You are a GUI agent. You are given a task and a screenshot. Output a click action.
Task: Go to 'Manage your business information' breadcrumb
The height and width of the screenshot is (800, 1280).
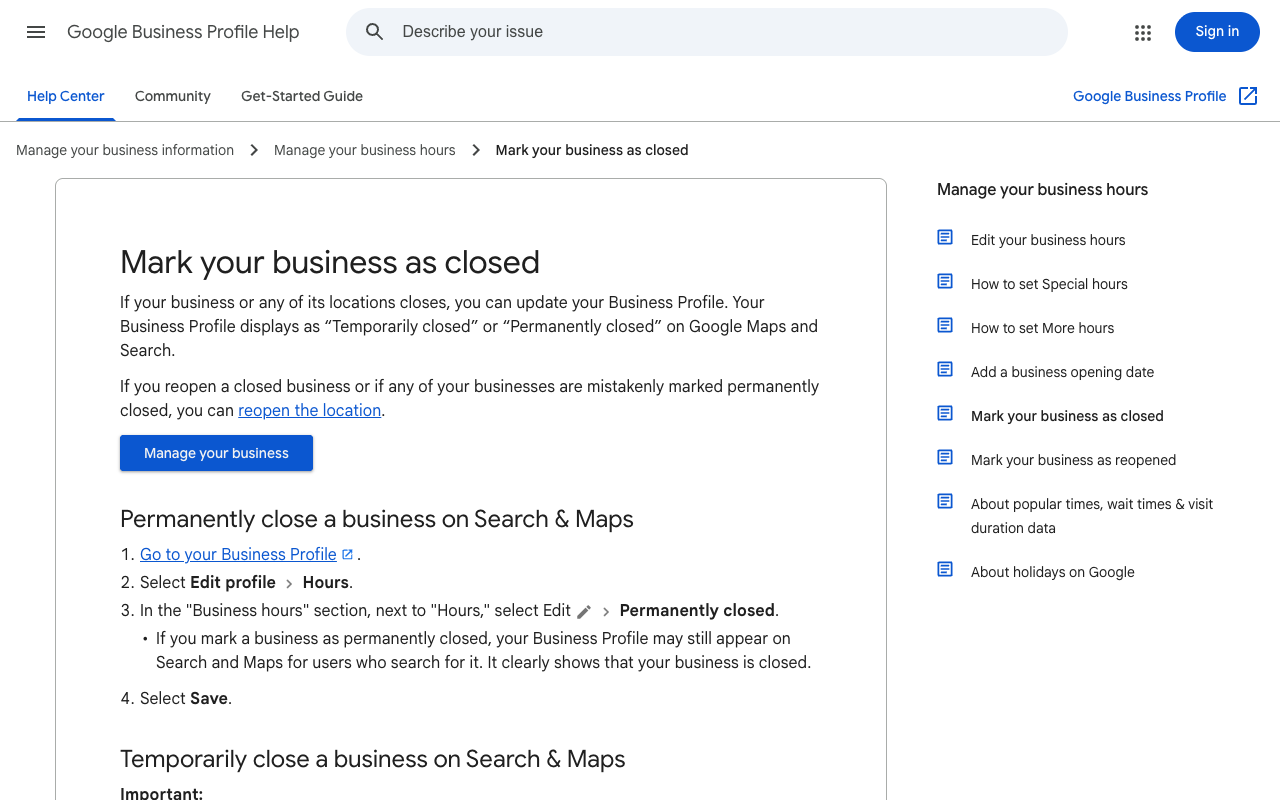point(125,150)
